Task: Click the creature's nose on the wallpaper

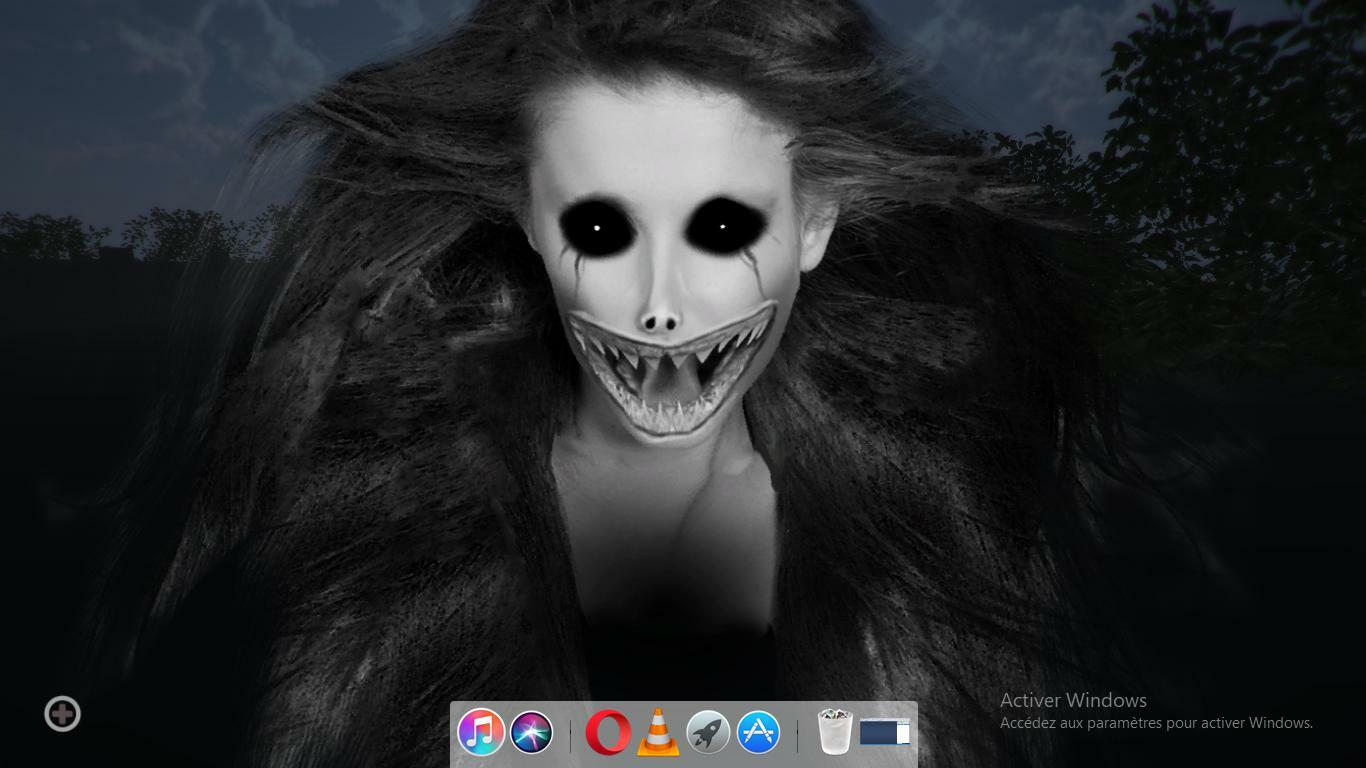Action: point(659,322)
